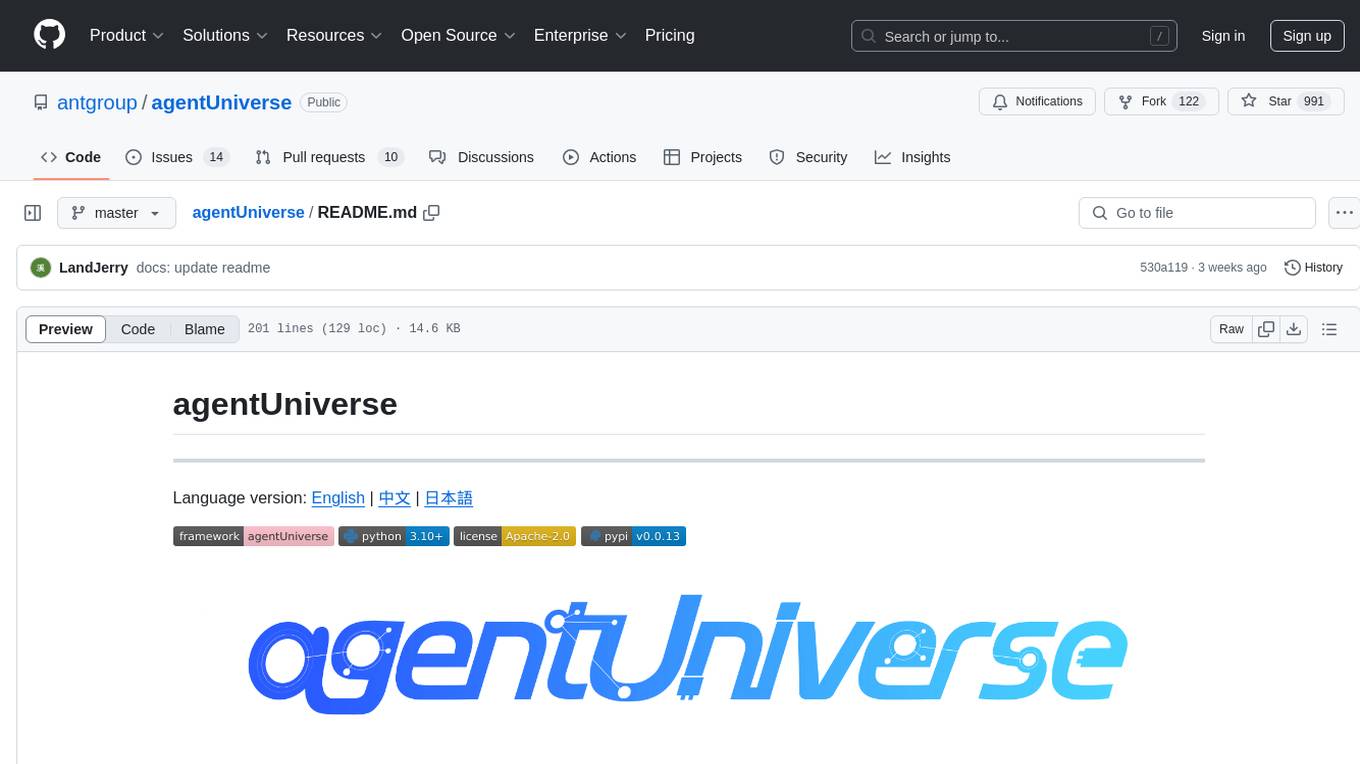Image resolution: width=1360 pixels, height=764 pixels.
Task: Click the framework agentUniverse badge
Action: pyautogui.click(x=253, y=536)
